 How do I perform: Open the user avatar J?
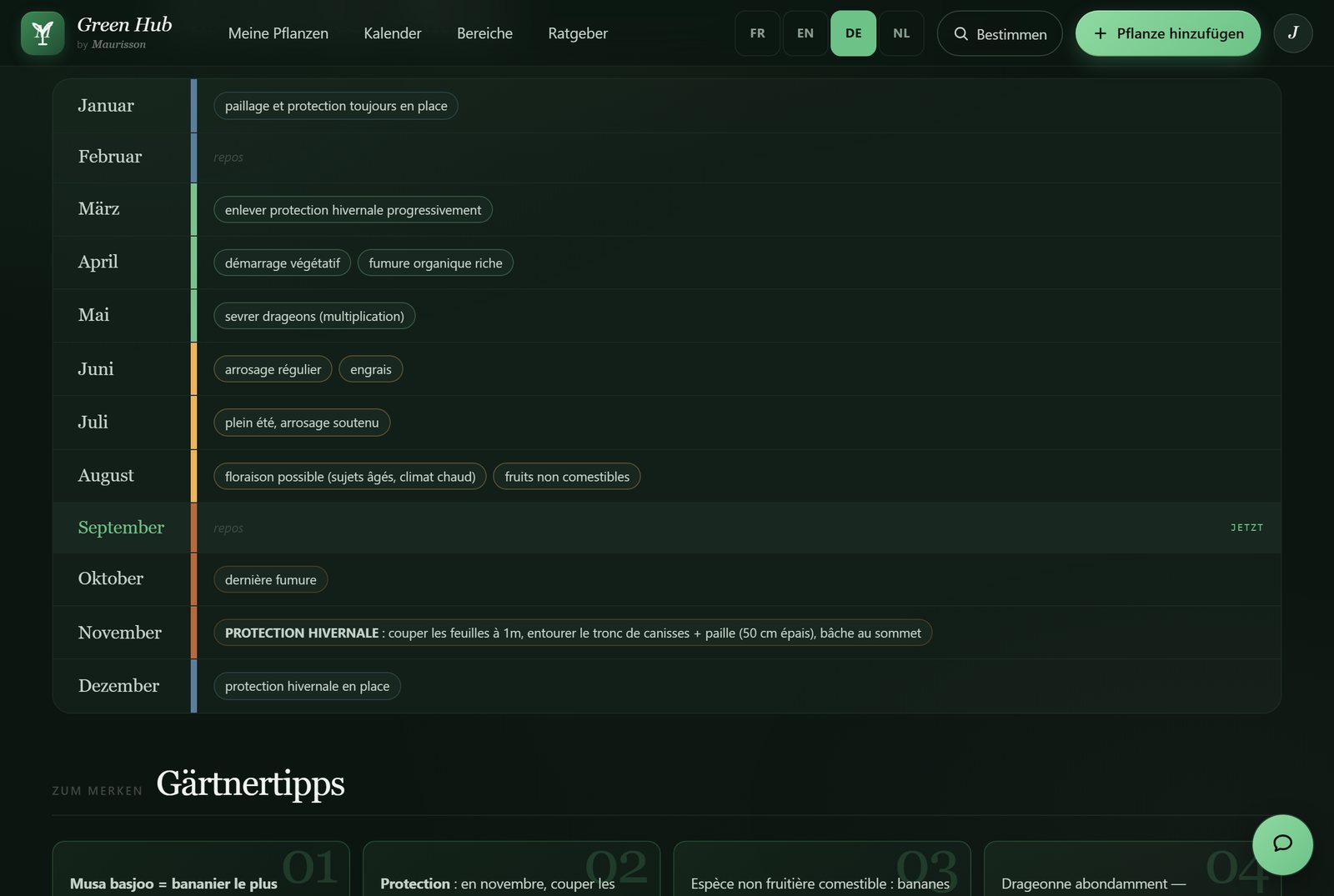coord(1293,33)
